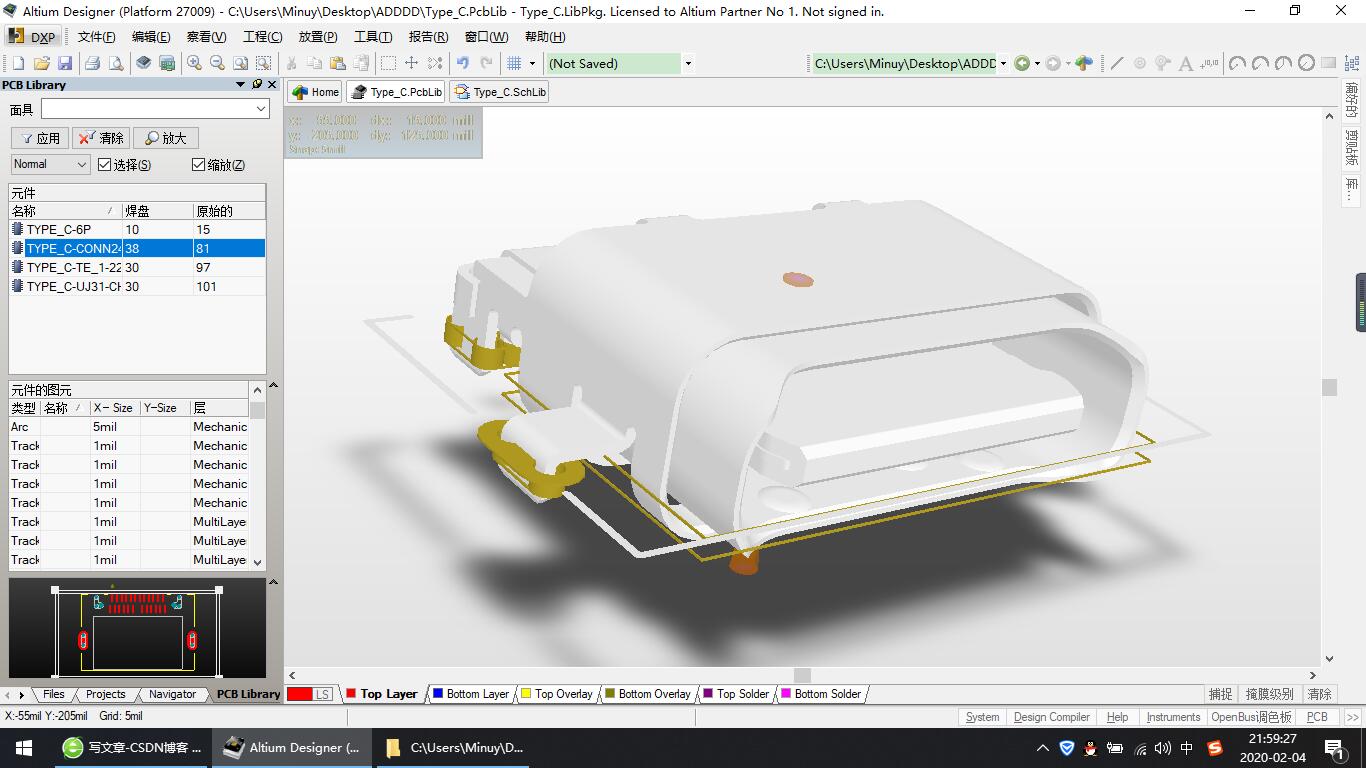Image resolution: width=1366 pixels, height=768 pixels.
Task: Click the paste clipboard toolbar icon
Action: click(338, 63)
